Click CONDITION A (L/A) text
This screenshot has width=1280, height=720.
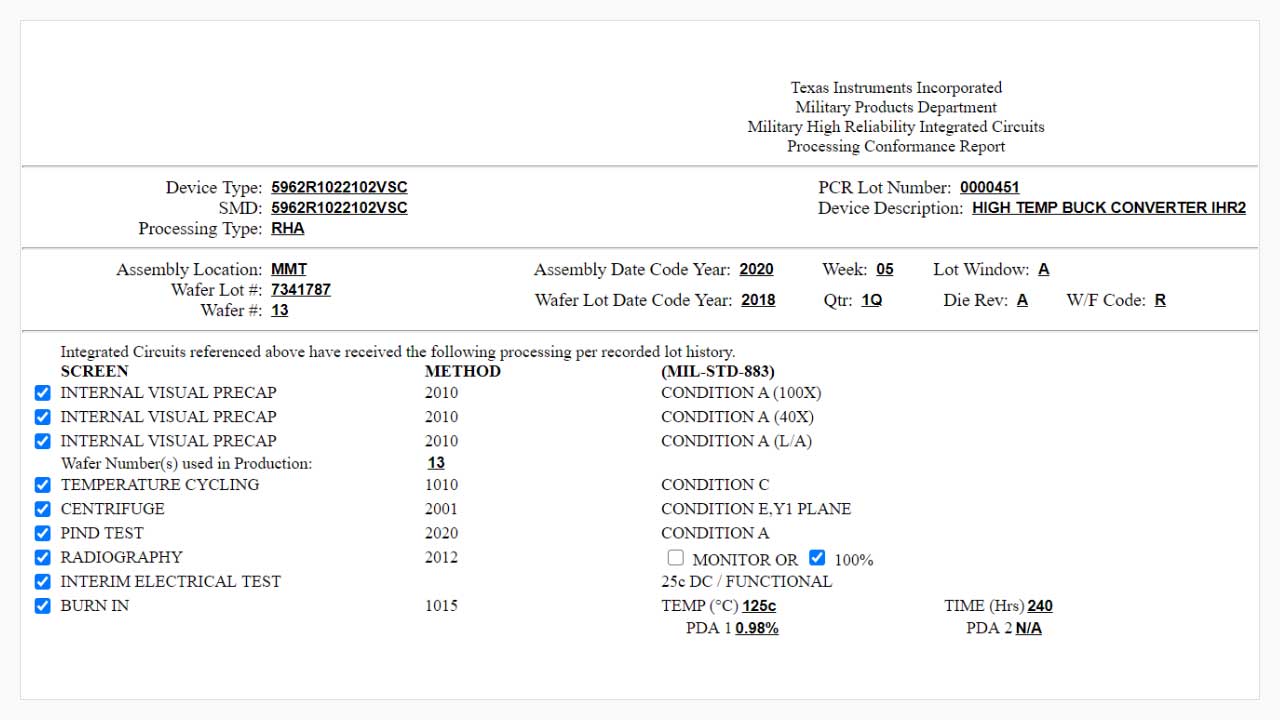coord(737,441)
